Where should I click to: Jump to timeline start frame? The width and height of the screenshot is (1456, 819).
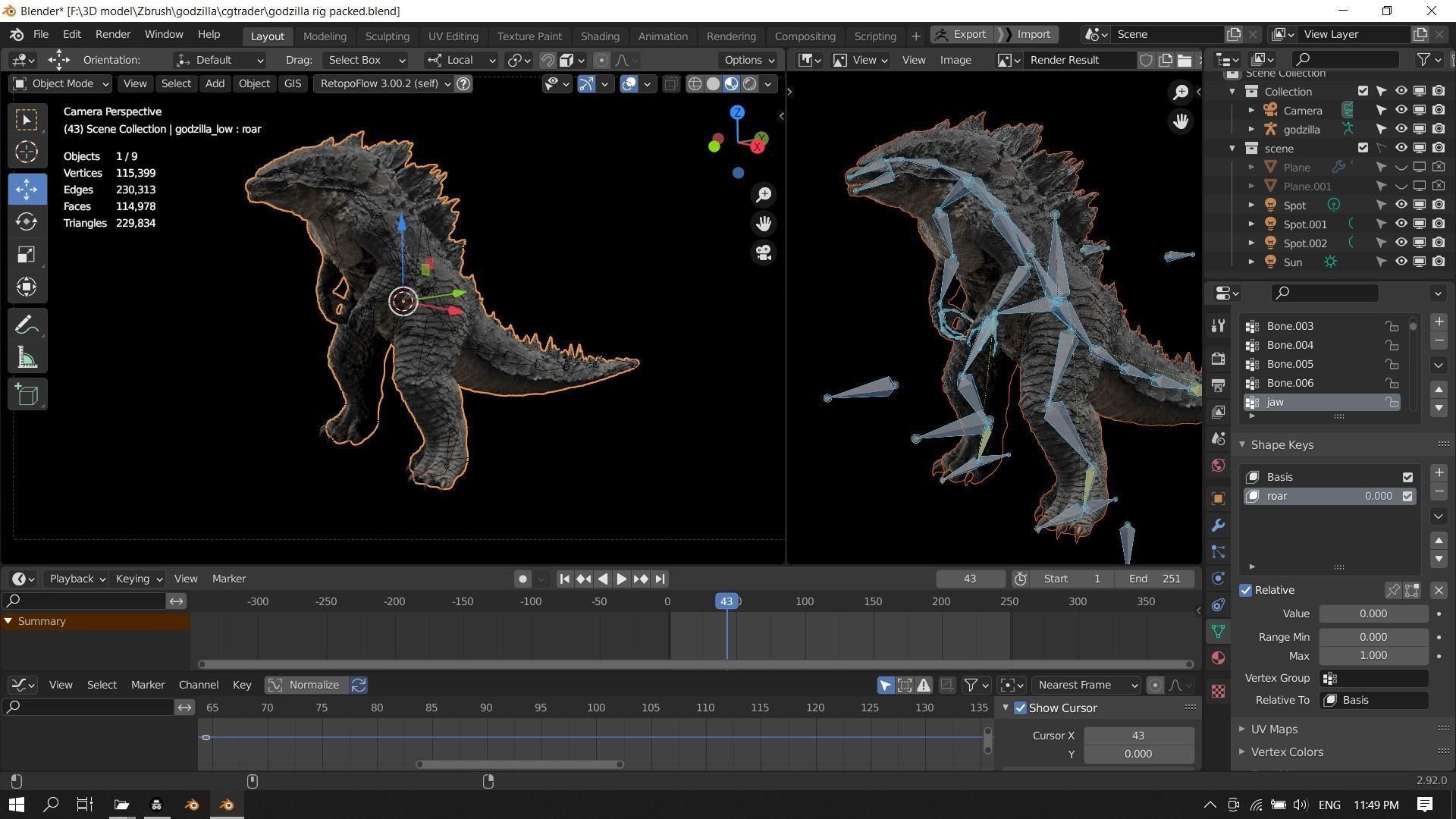point(564,579)
